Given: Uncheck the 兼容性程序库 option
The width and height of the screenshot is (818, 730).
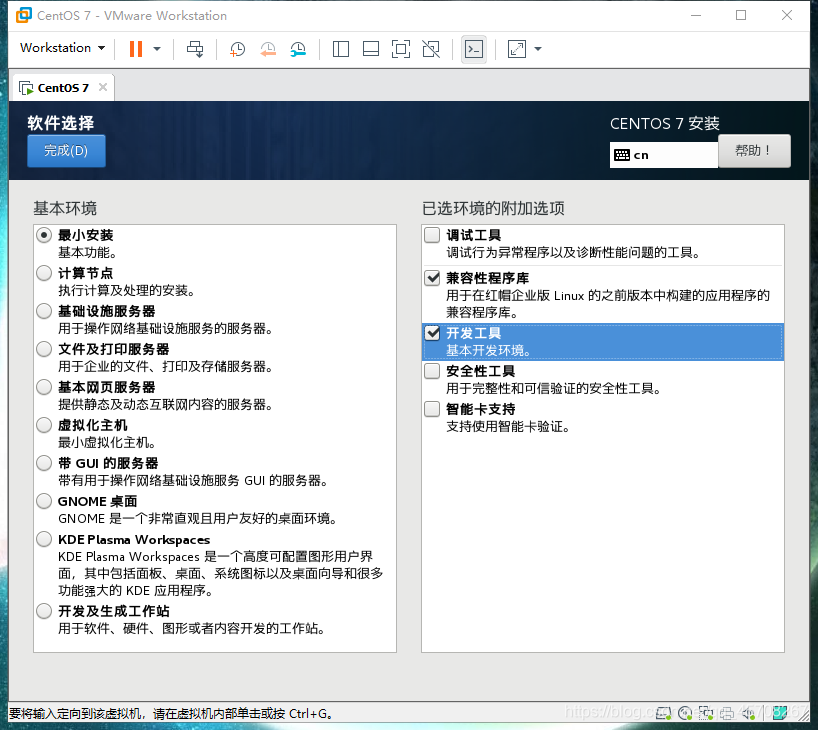Looking at the screenshot, I should [x=431, y=278].
